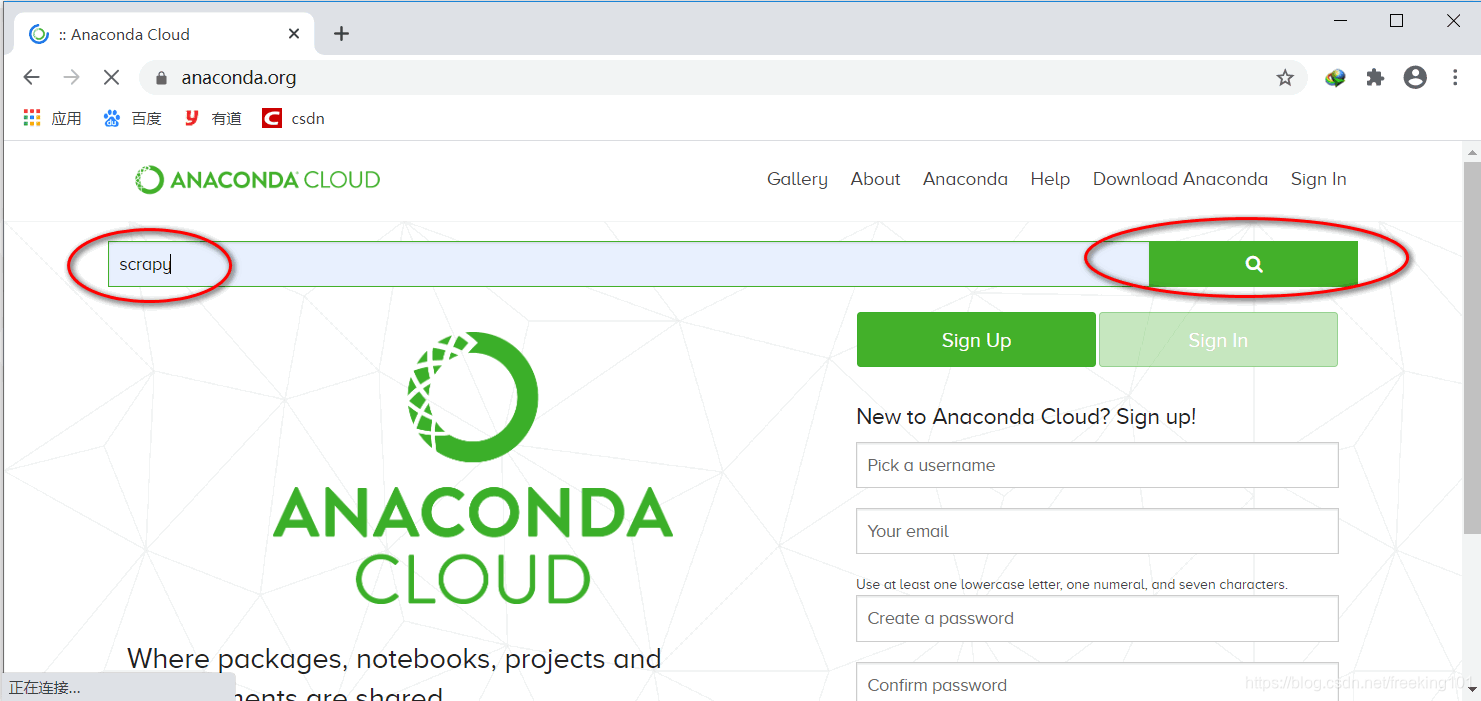Open Chrome's three-dot menu
Screen dimensions: 1481x701
(x=1455, y=78)
